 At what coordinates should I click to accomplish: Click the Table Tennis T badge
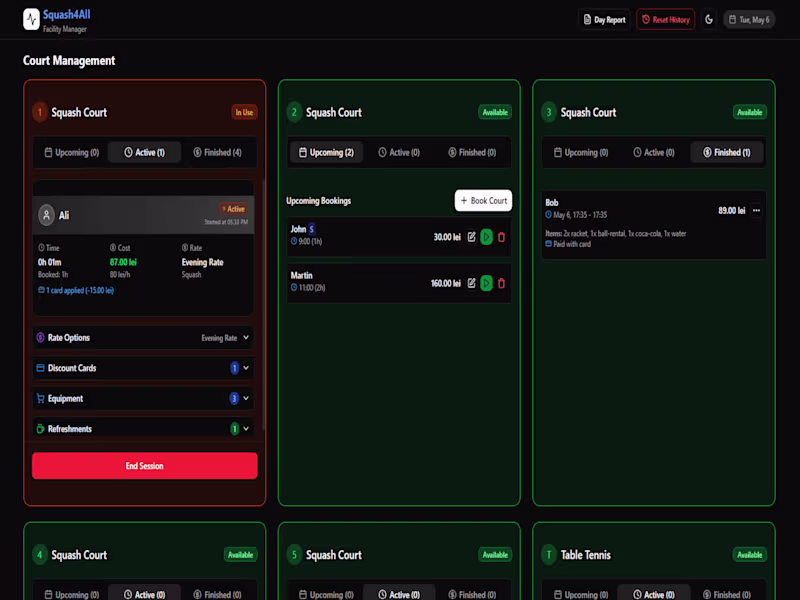coord(549,555)
